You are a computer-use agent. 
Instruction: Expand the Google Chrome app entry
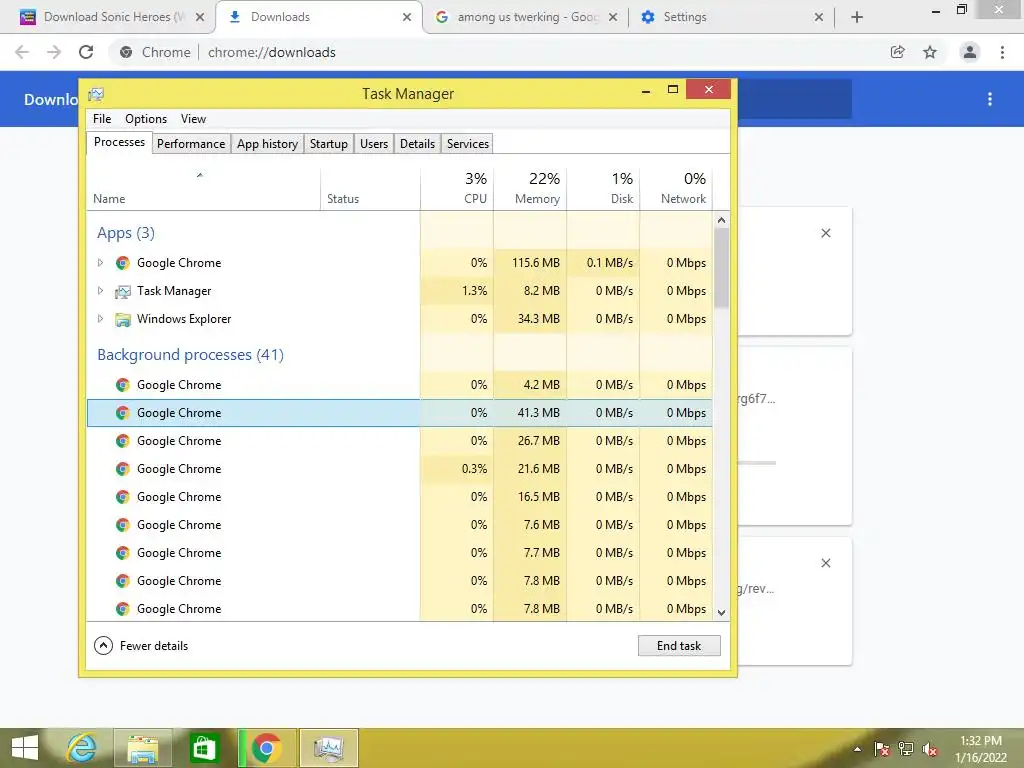100,263
